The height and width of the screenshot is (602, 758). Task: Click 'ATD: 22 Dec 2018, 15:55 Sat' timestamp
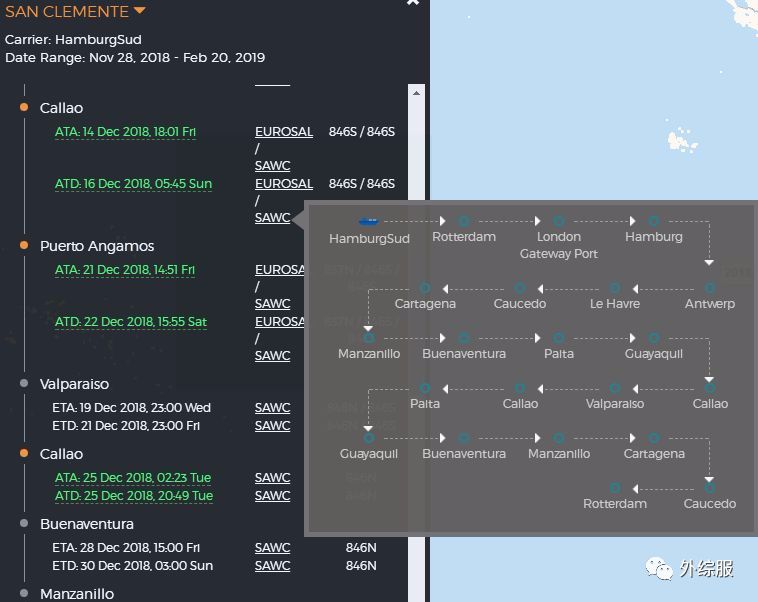coord(131,322)
